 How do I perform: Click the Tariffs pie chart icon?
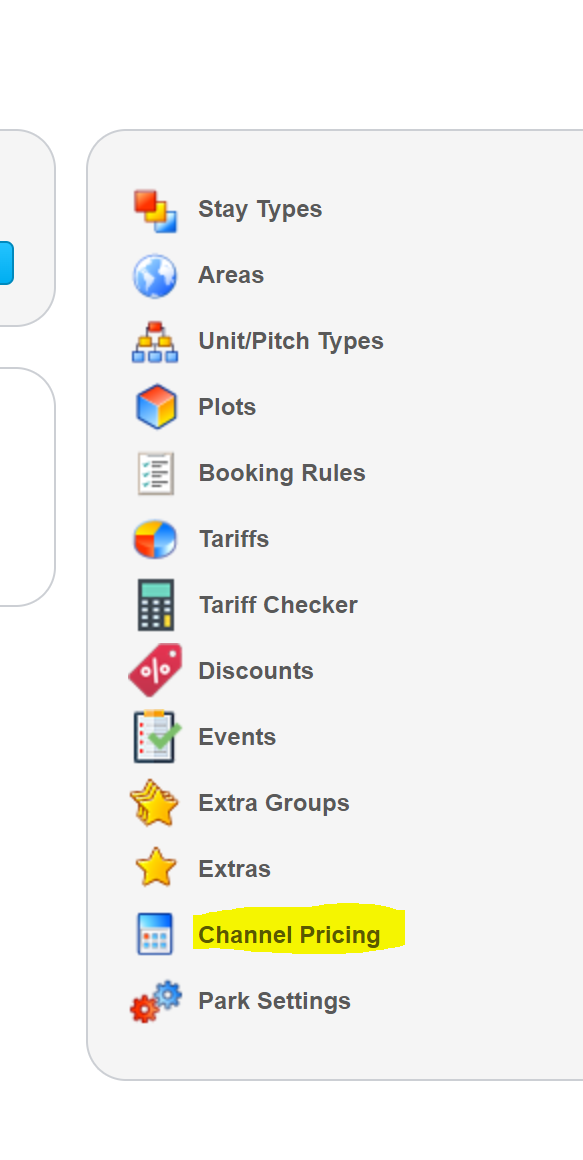click(x=155, y=539)
